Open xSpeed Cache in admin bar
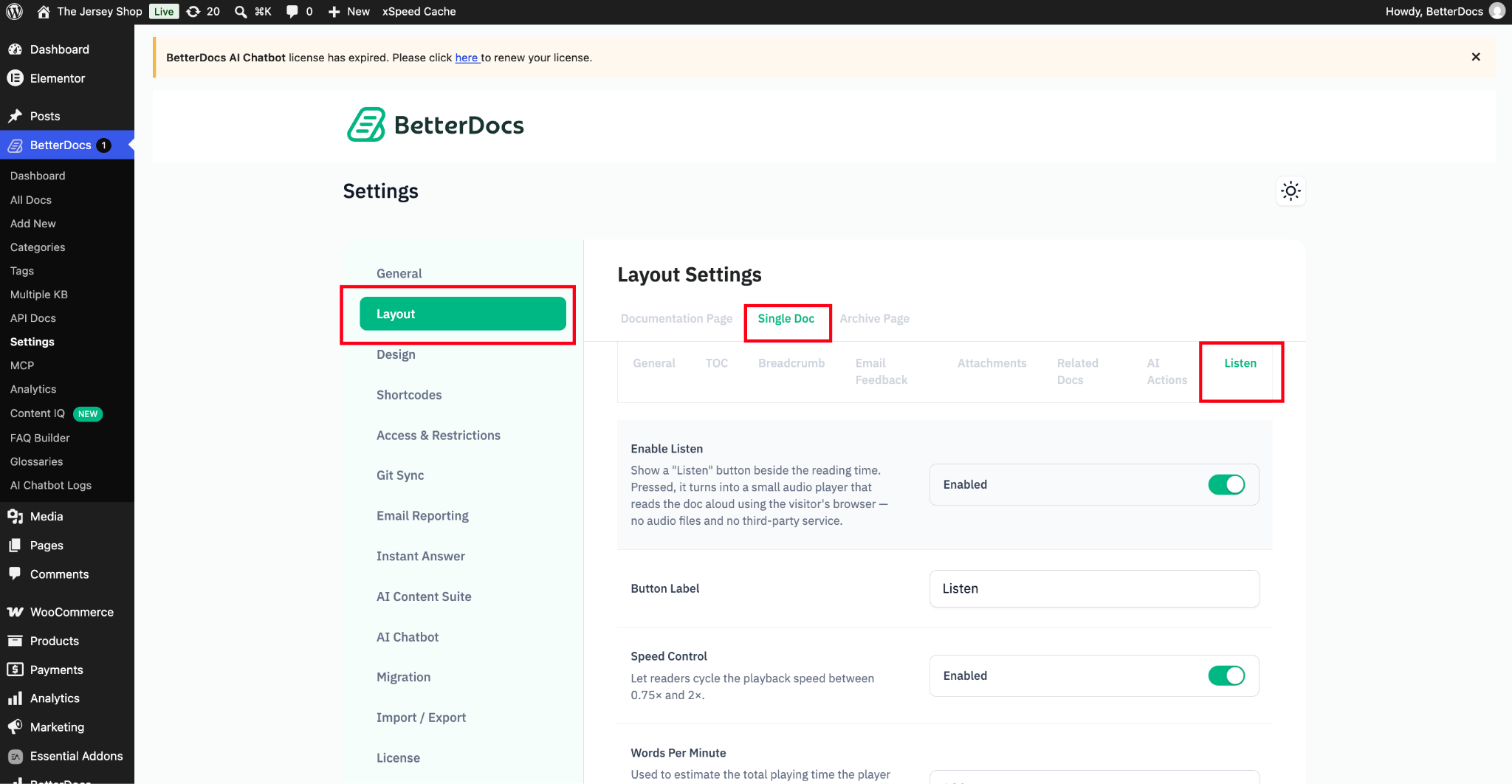Screen dimensions: 1512x784 (x=419, y=11)
